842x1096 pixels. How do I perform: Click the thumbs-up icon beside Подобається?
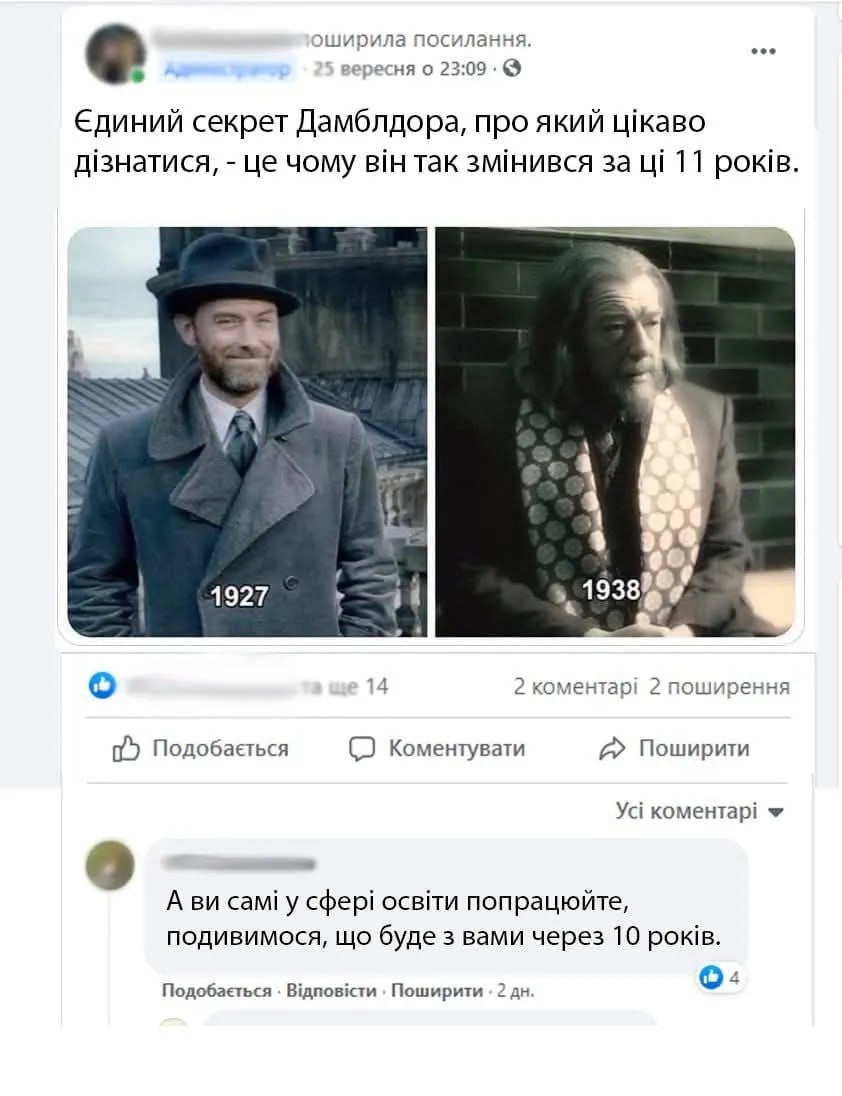click(x=126, y=749)
